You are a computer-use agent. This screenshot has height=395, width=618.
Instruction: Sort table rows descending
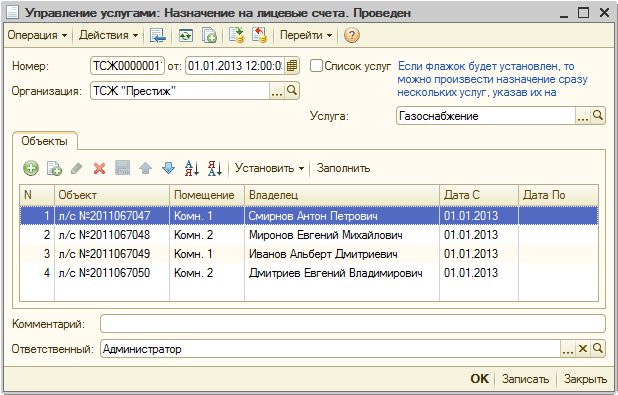click(215, 168)
